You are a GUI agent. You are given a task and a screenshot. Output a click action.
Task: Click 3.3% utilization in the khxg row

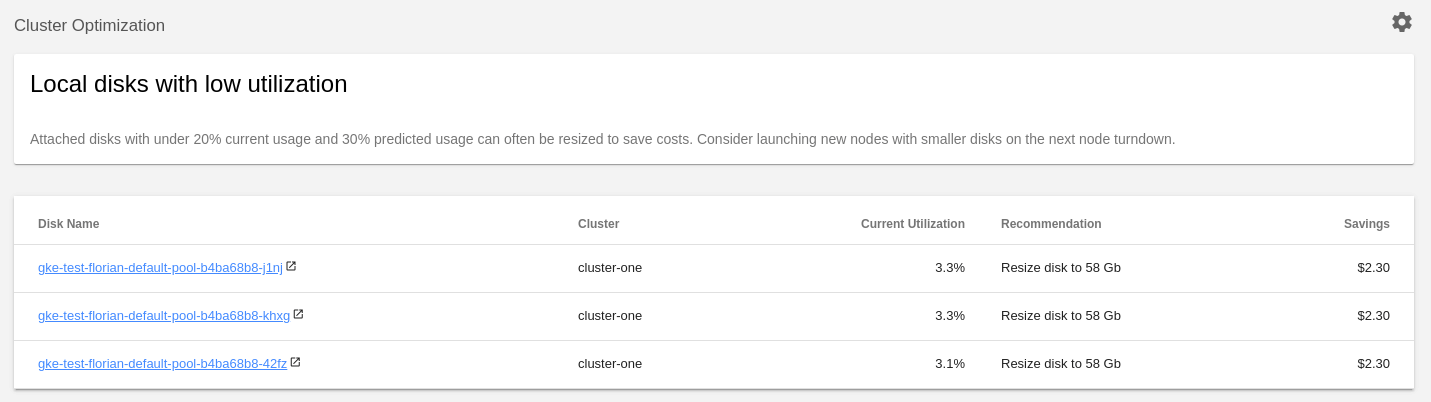(x=950, y=316)
